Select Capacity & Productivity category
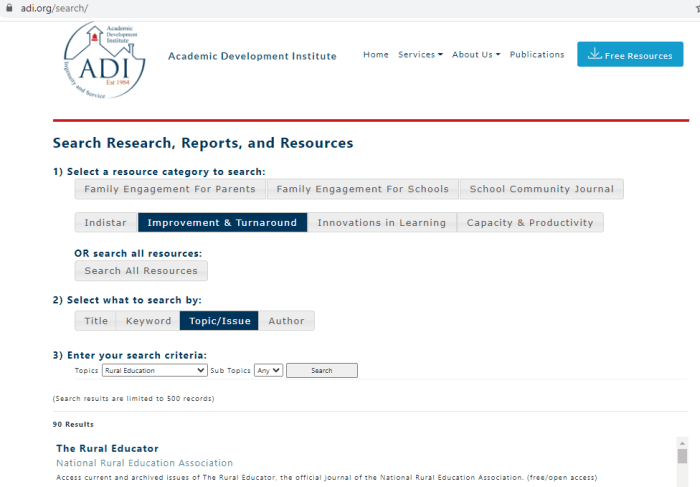 530,223
